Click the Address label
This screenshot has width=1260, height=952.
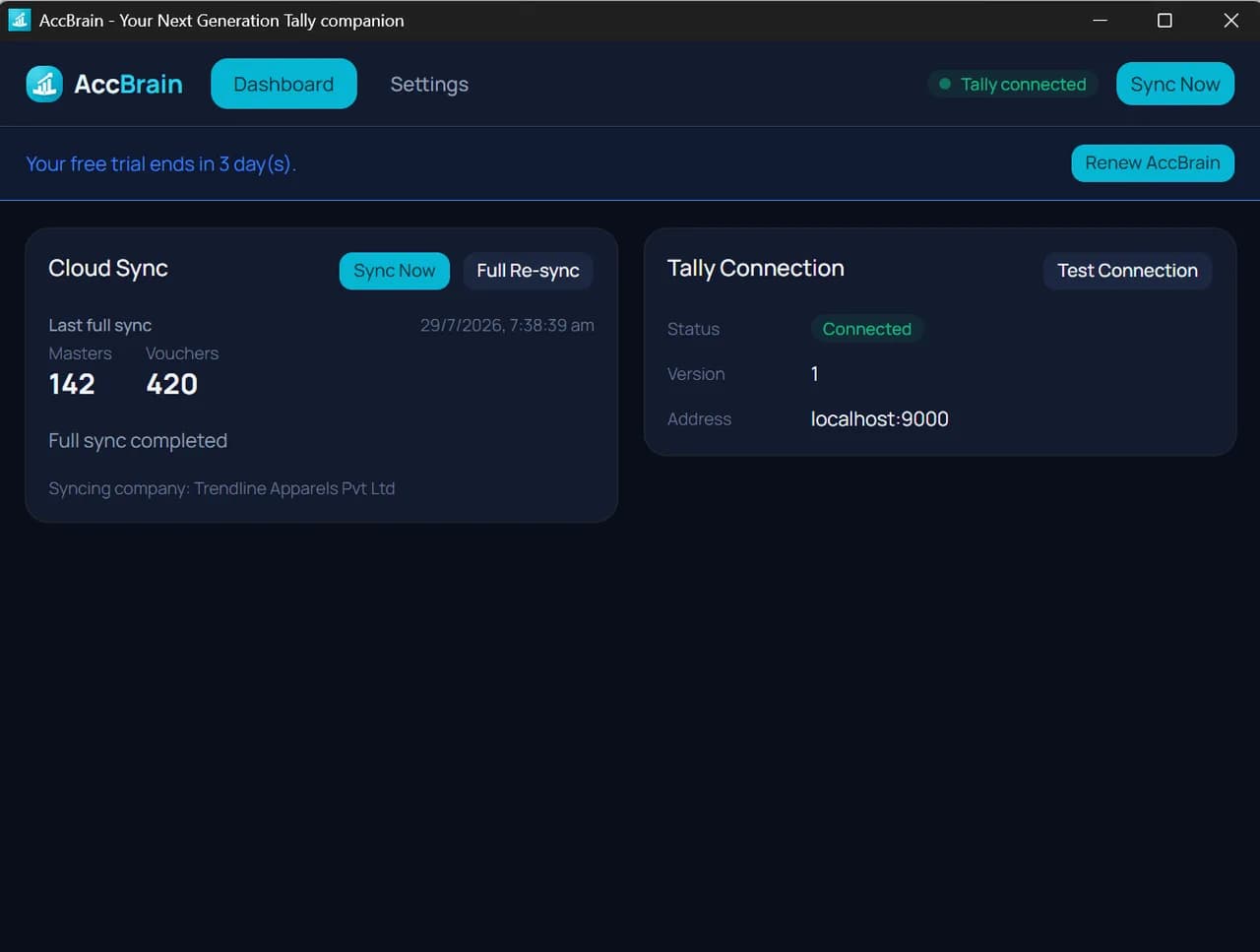click(699, 419)
